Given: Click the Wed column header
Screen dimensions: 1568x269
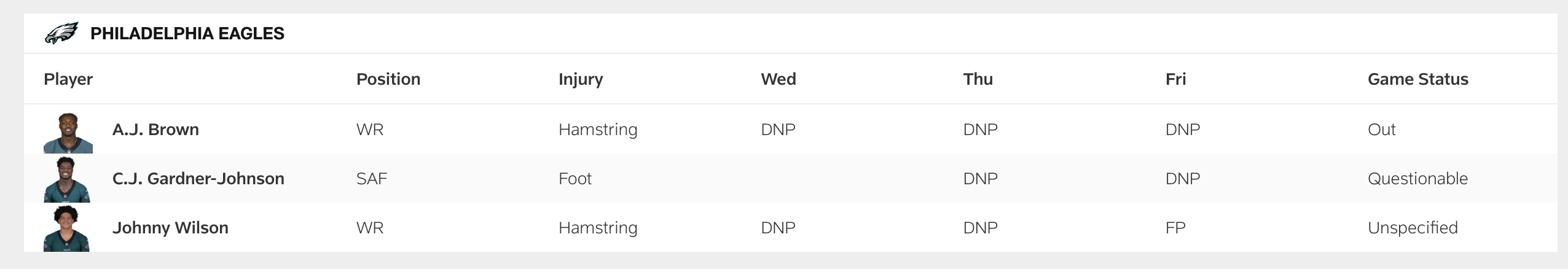Looking at the screenshot, I should (778, 79).
